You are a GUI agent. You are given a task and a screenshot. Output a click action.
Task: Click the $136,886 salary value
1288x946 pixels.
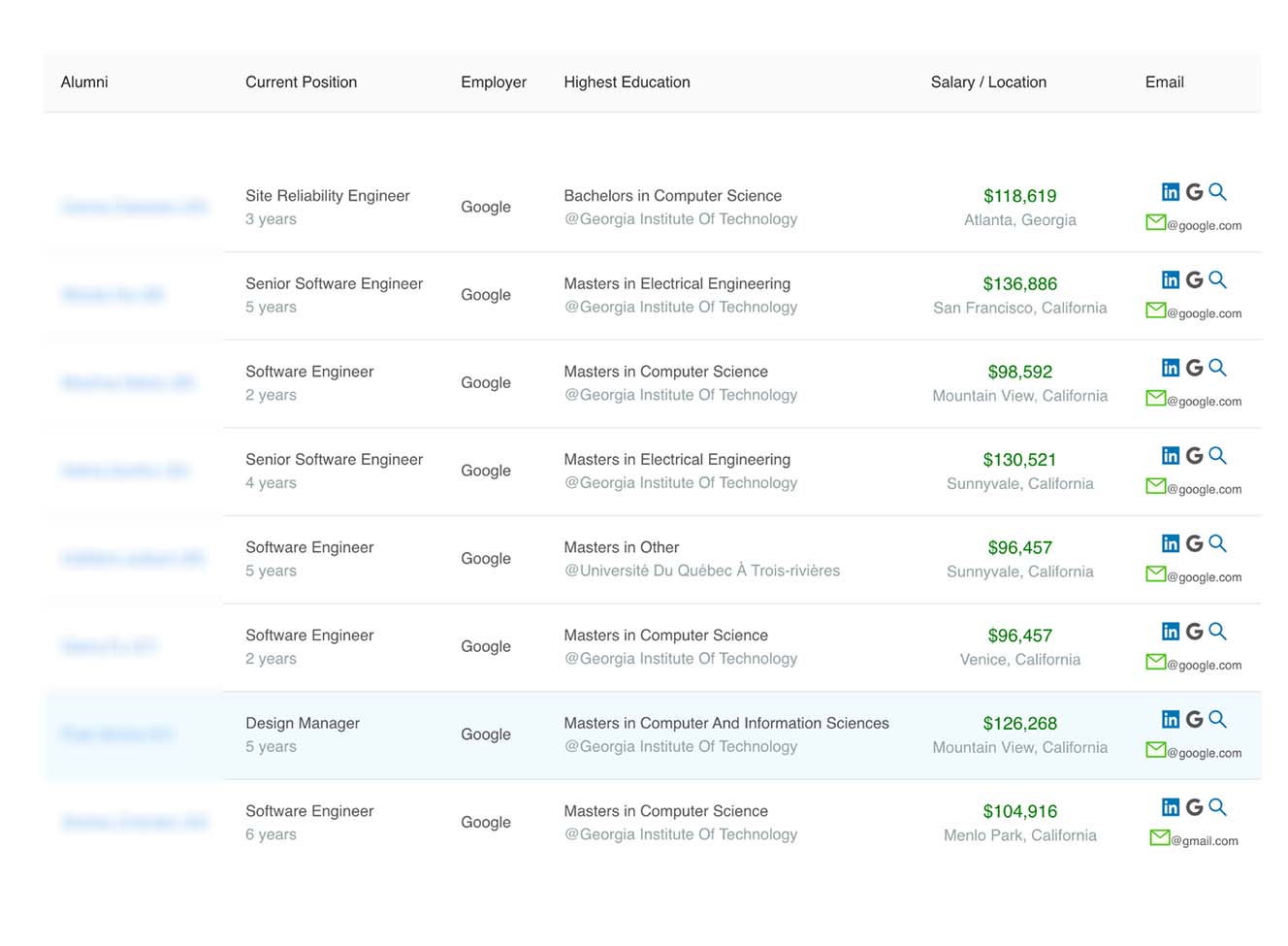click(x=1019, y=284)
